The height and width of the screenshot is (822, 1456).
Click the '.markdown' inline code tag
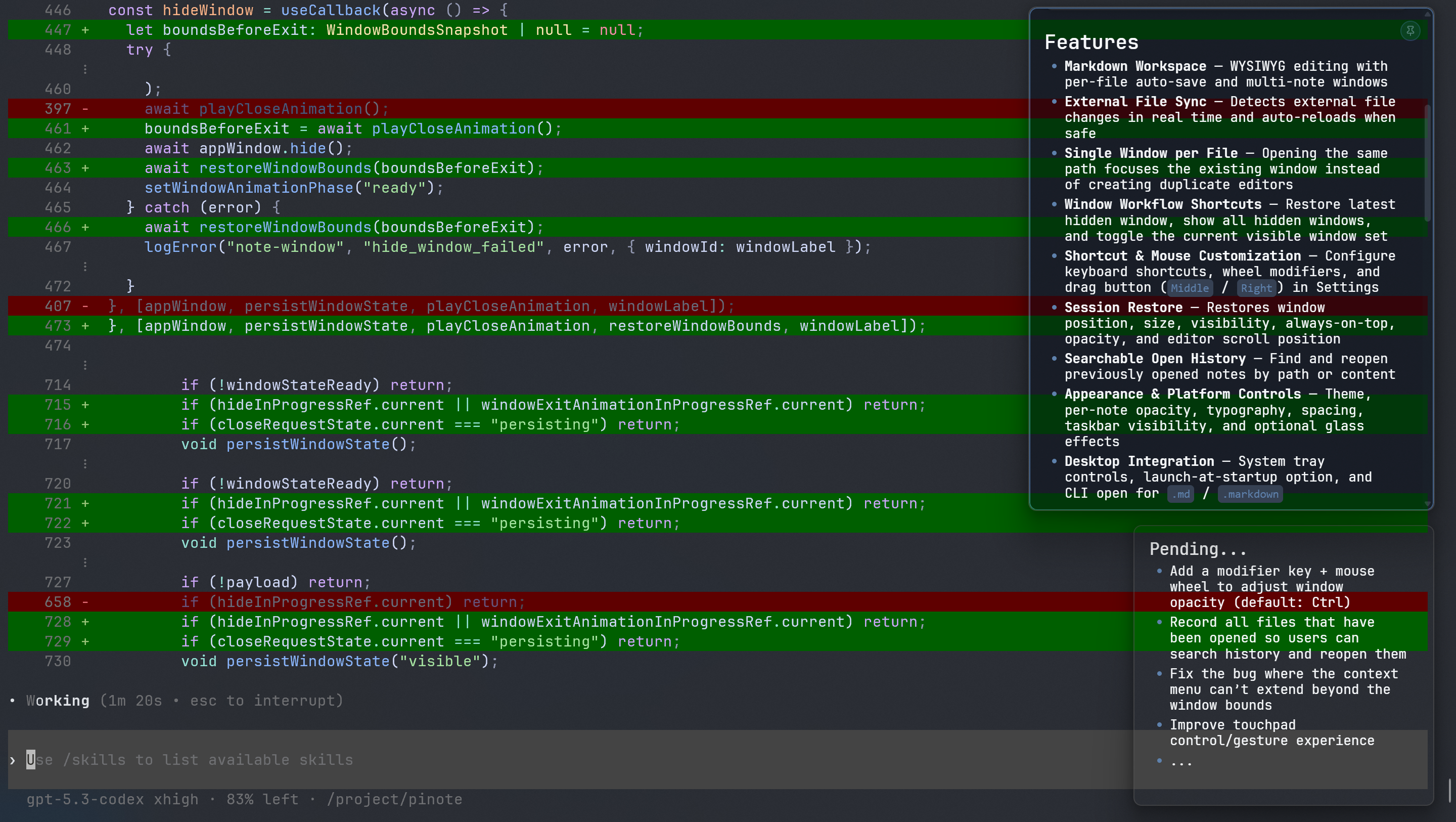point(1250,494)
